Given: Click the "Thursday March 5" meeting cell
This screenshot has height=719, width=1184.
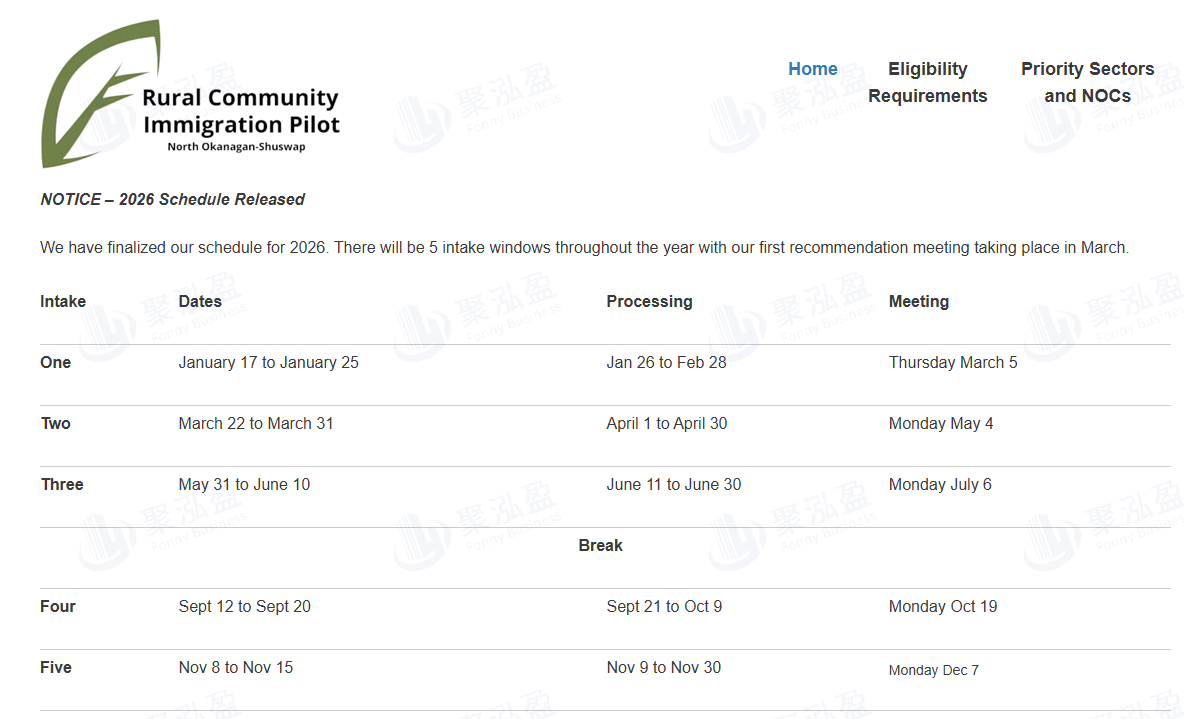Looking at the screenshot, I should click(x=953, y=362).
